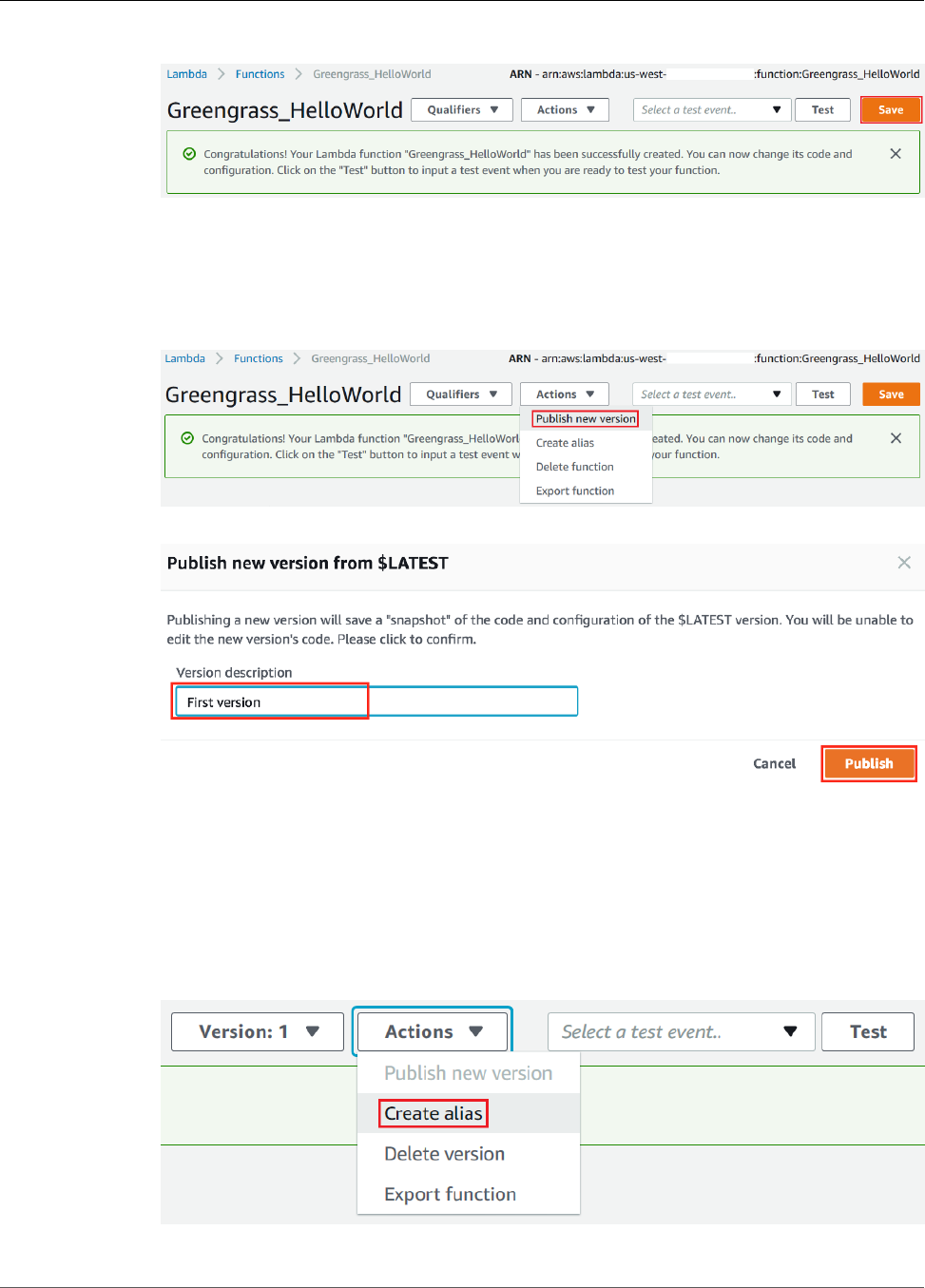Image resolution: width=925 pixels, height=1288 pixels.
Task: Click success check icon in second banner
Action: [187, 438]
